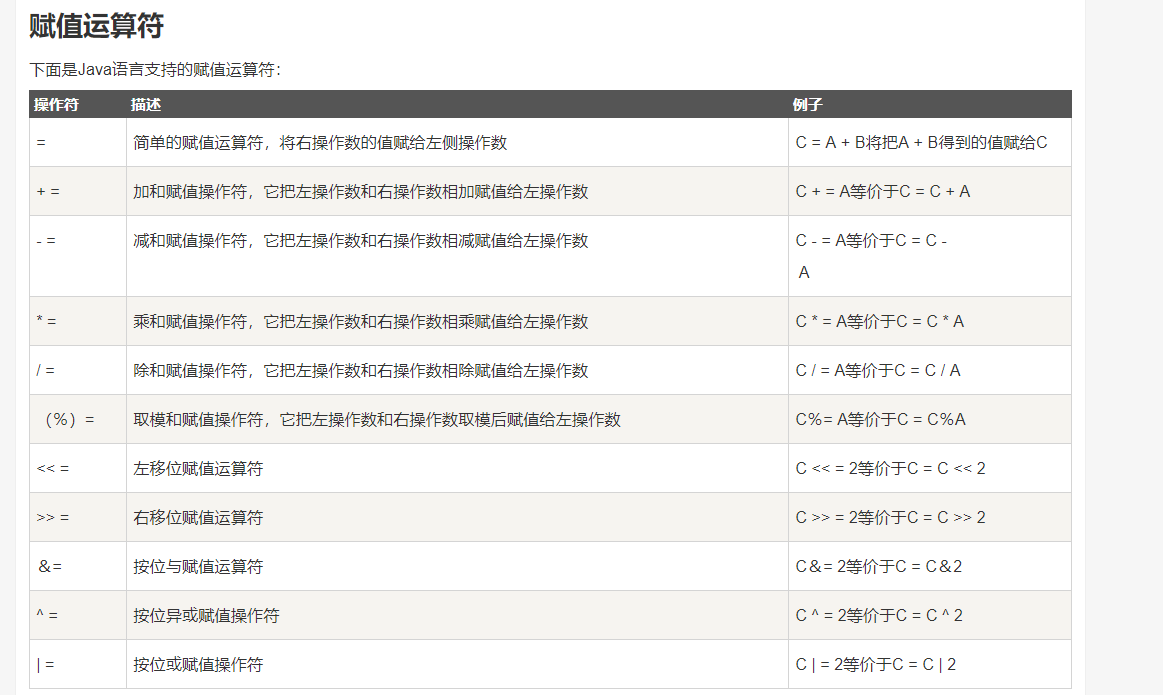The height and width of the screenshot is (695, 1163).
Task: Click the 赋值运算符 page heading
Action: [96, 26]
